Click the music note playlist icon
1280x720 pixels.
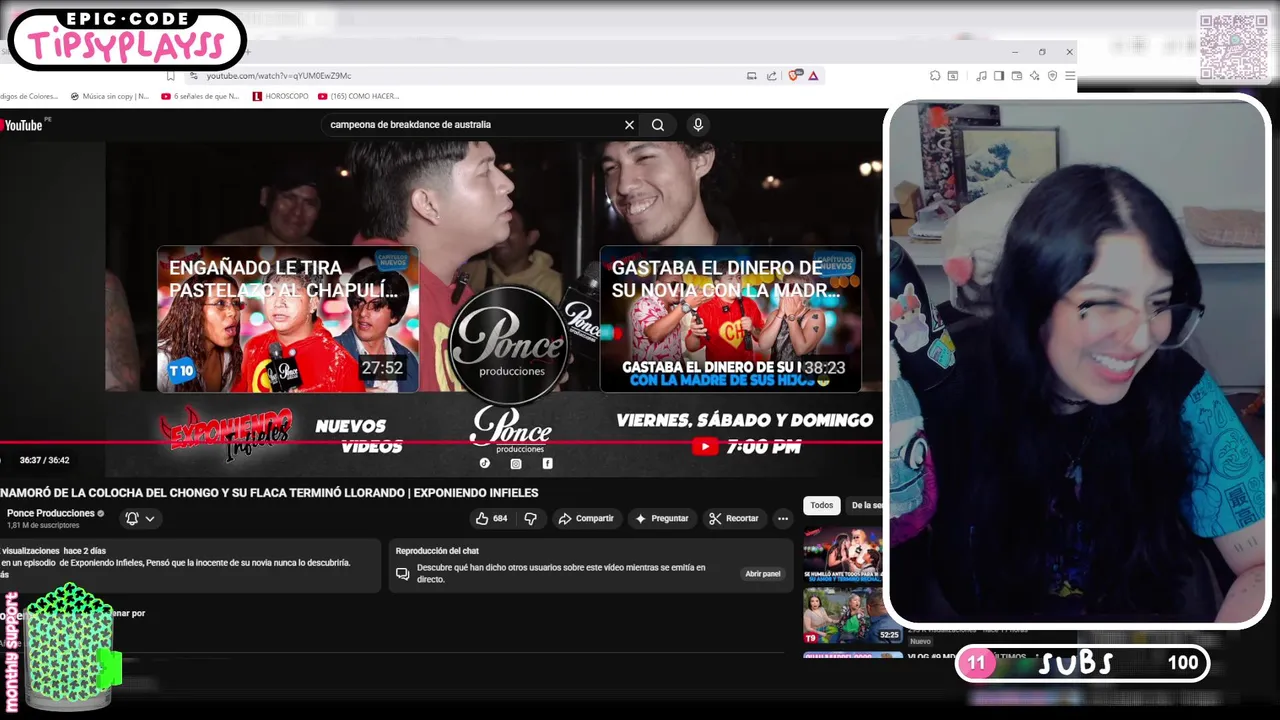[x=981, y=76]
